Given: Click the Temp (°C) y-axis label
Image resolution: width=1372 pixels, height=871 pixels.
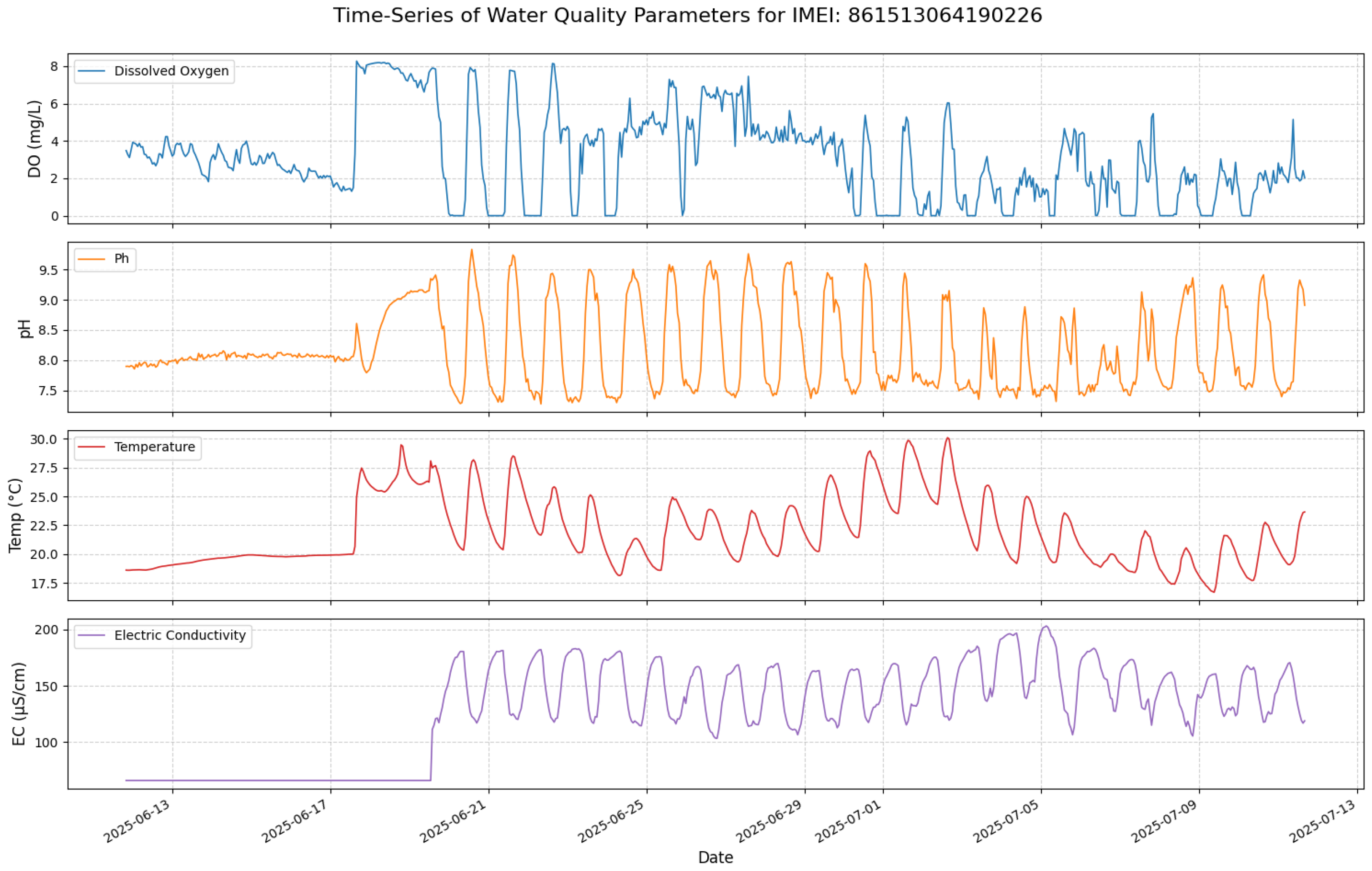Looking at the screenshot, I should [16, 516].
